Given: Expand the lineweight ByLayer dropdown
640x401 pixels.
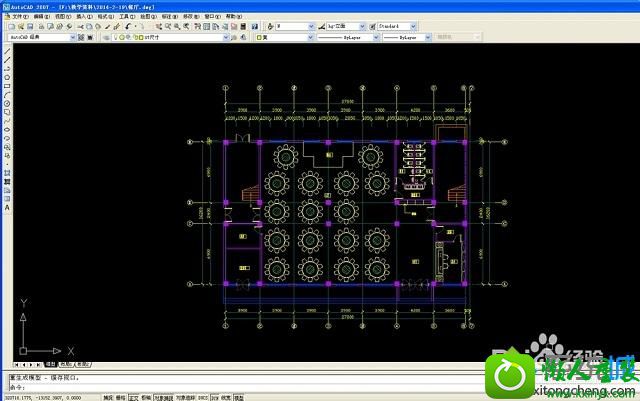Looking at the screenshot, I should tap(428, 37).
